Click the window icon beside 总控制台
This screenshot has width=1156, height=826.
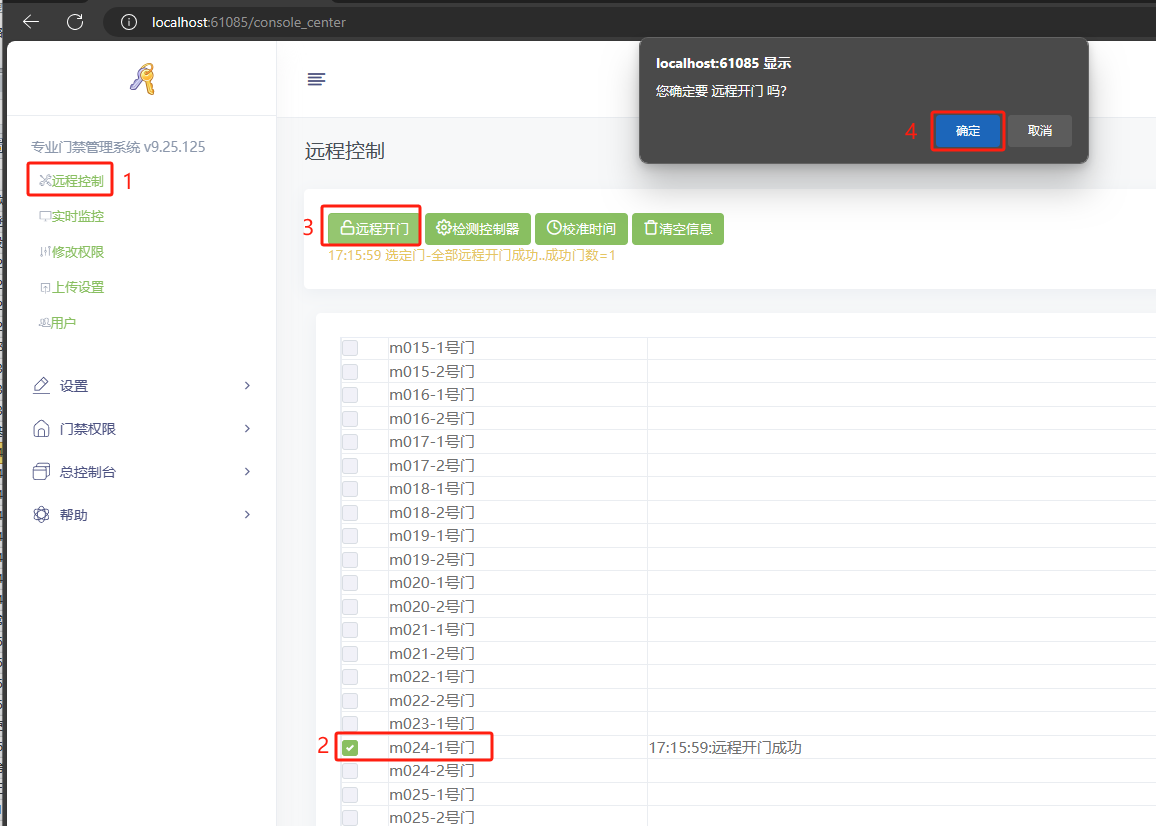pos(41,472)
